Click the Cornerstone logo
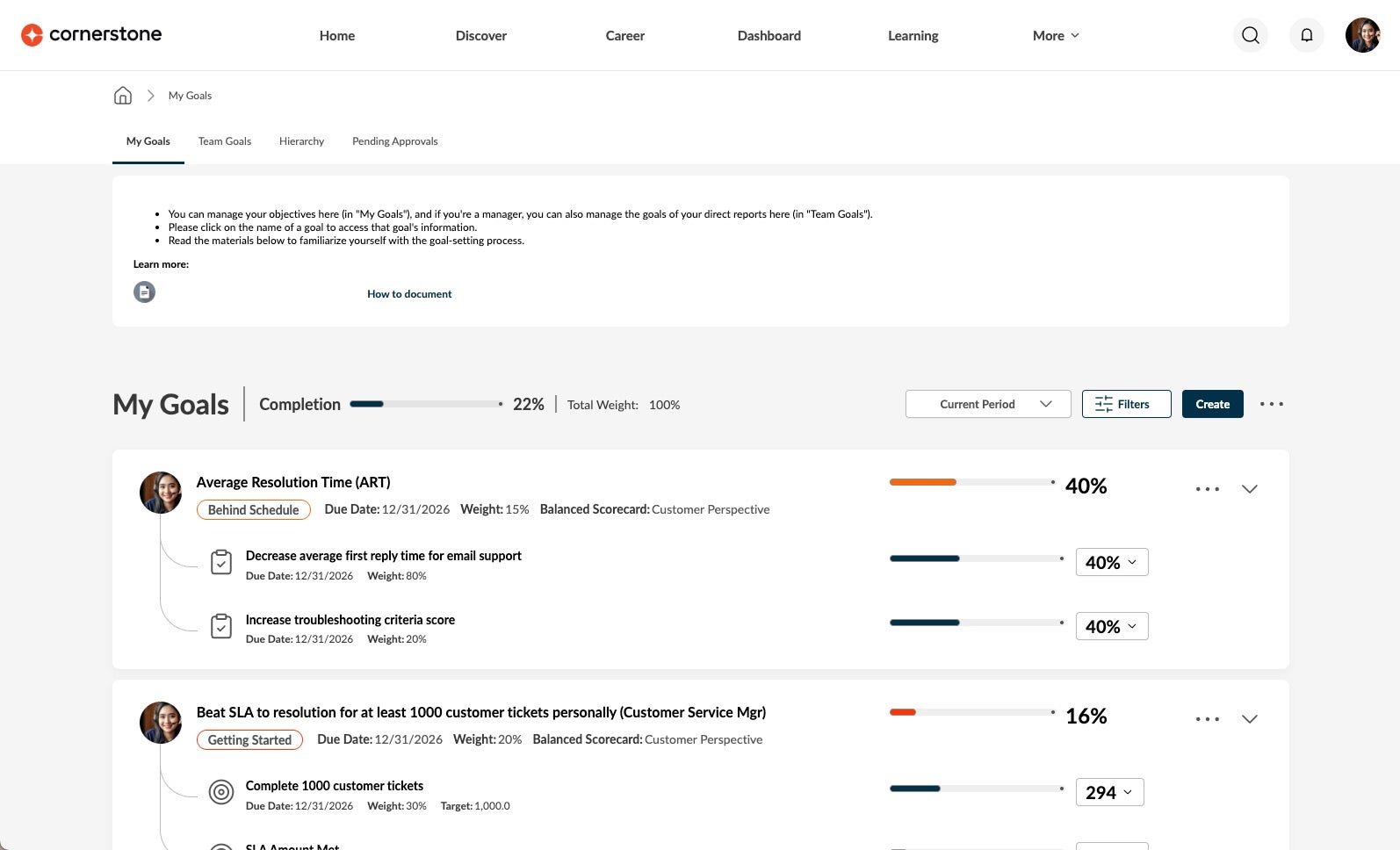This screenshot has width=1400, height=850. (x=91, y=34)
